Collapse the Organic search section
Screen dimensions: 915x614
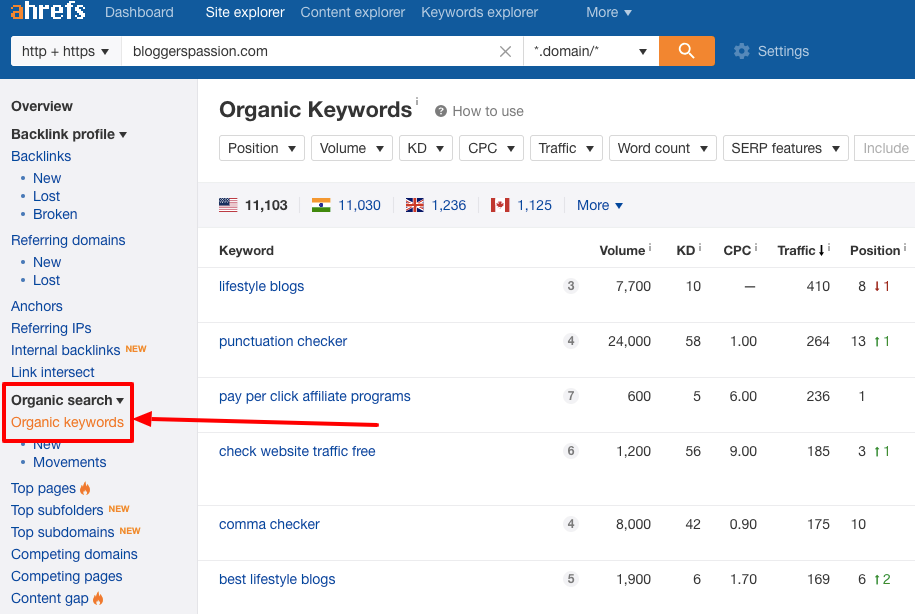(x=68, y=400)
